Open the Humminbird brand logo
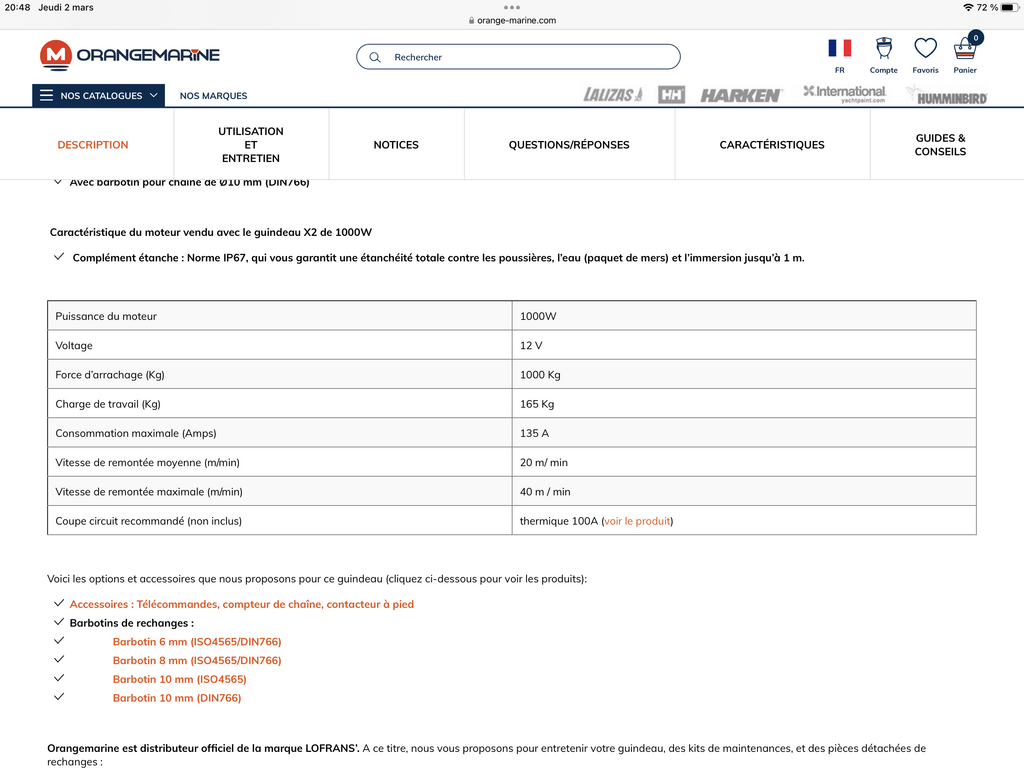 click(947, 97)
